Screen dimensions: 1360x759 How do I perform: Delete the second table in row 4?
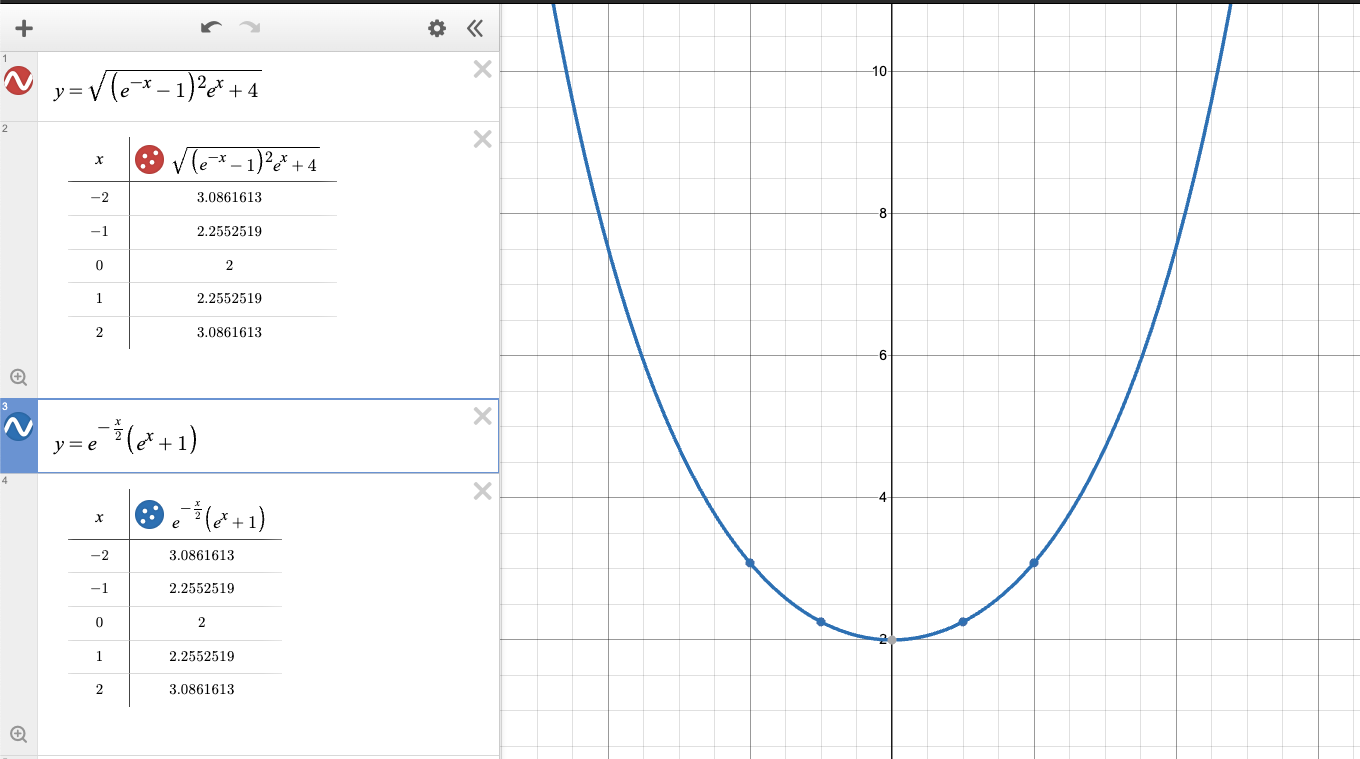point(482,490)
